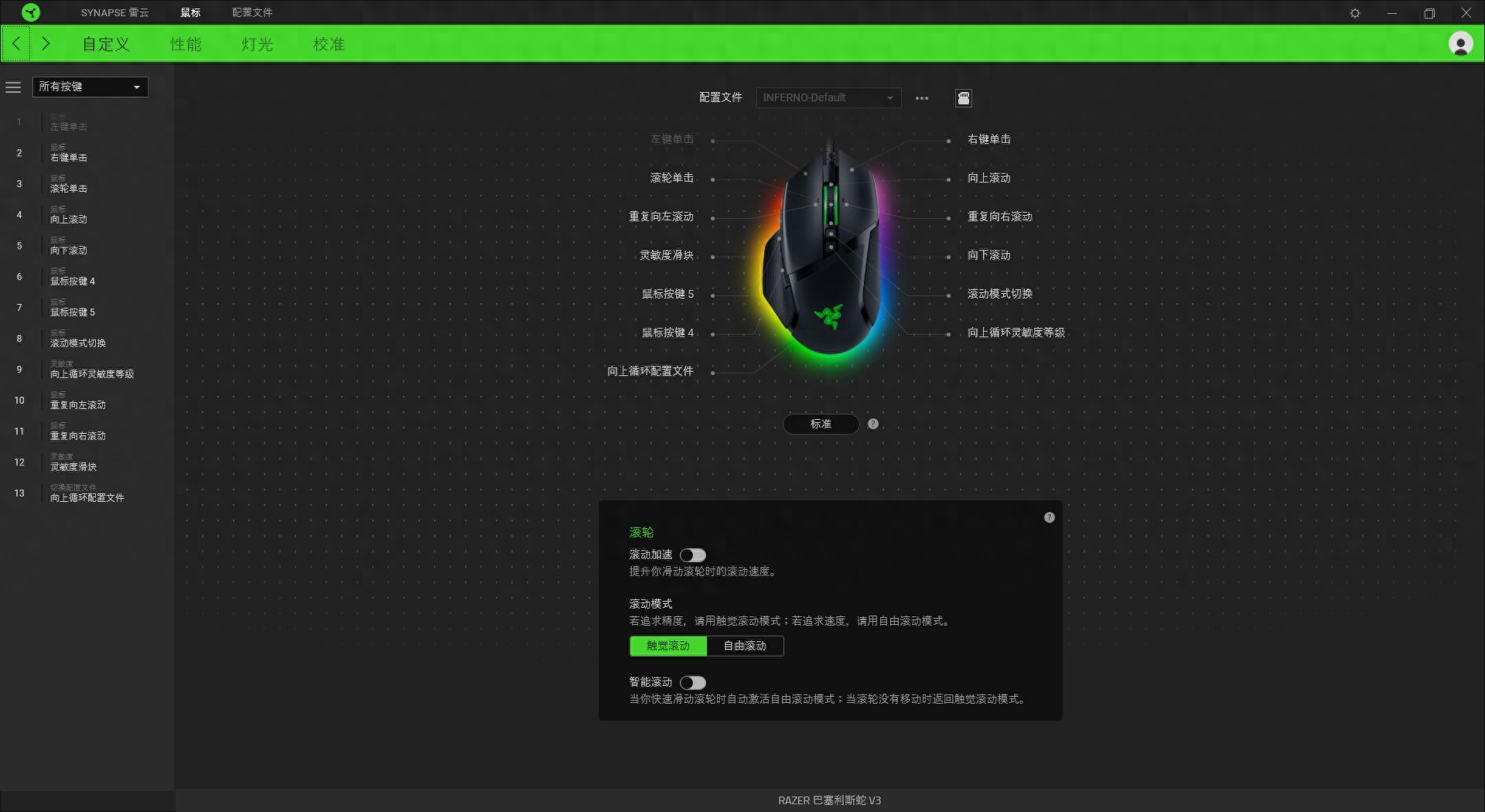Toggle the 智能滚动 switch
1485x812 pixels.
[x=693, y=683]
